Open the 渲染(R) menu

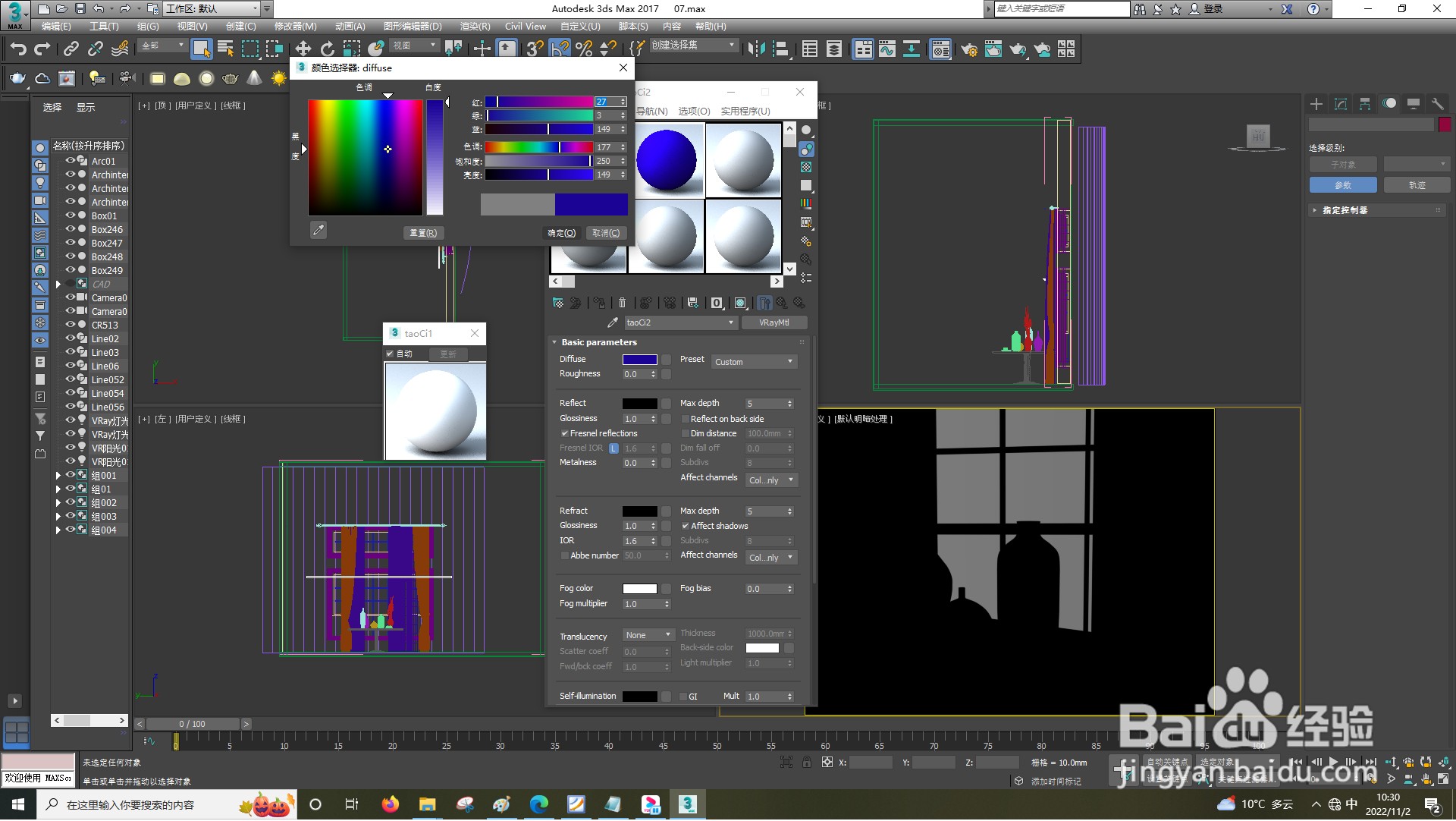[475, 27]
